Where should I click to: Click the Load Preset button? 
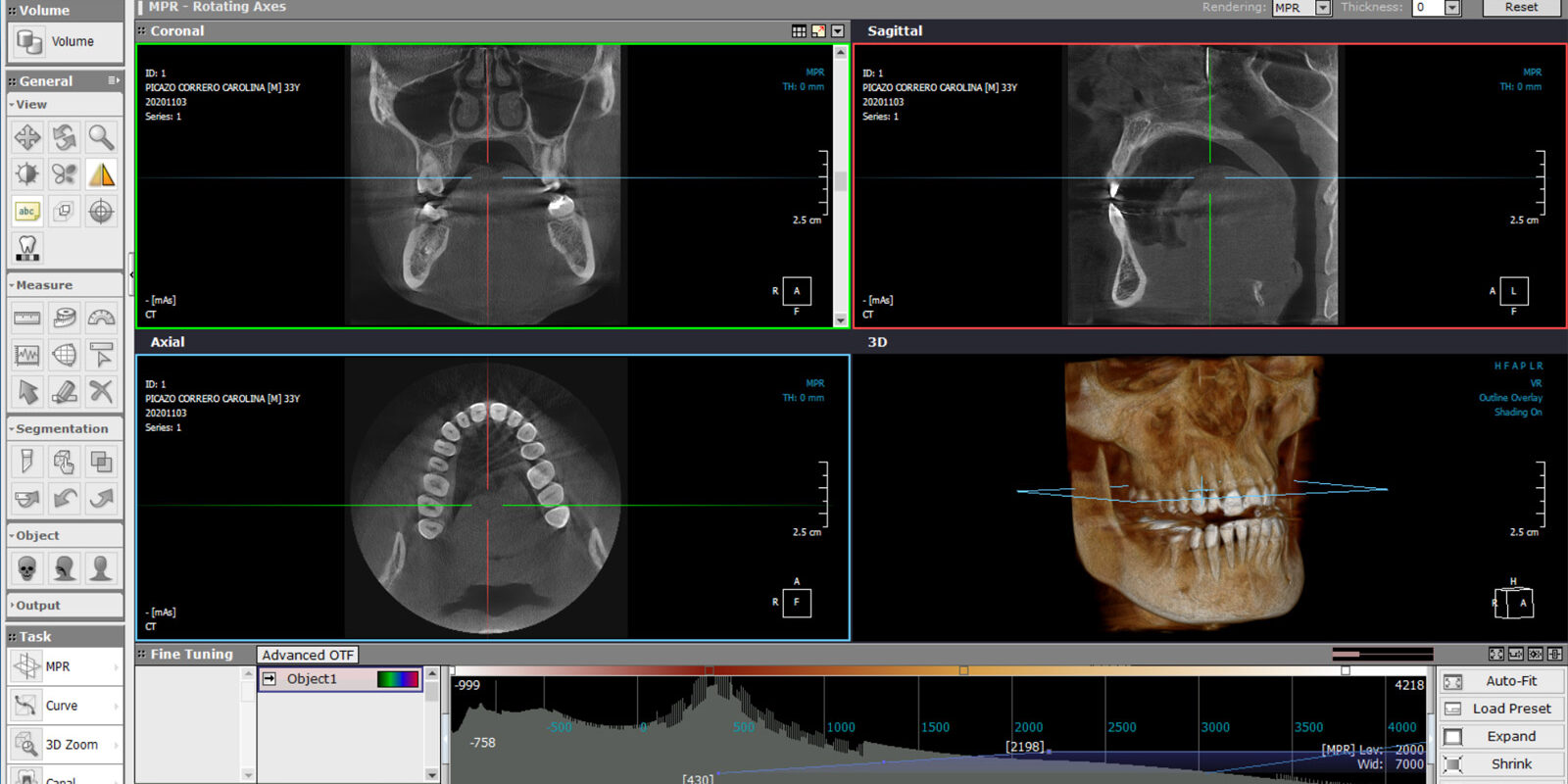1501,709
